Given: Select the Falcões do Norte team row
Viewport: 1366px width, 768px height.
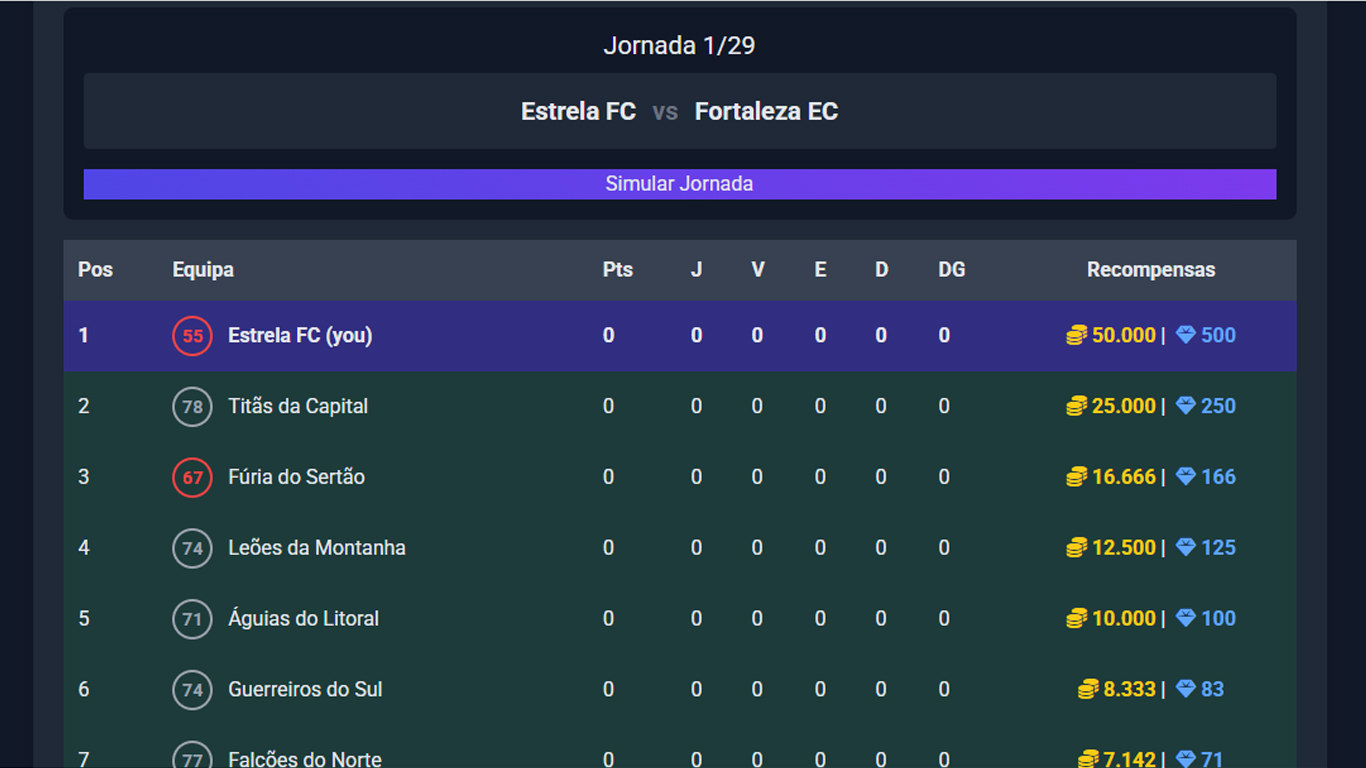Looking at the screenshot, I should tap(680, 752).
